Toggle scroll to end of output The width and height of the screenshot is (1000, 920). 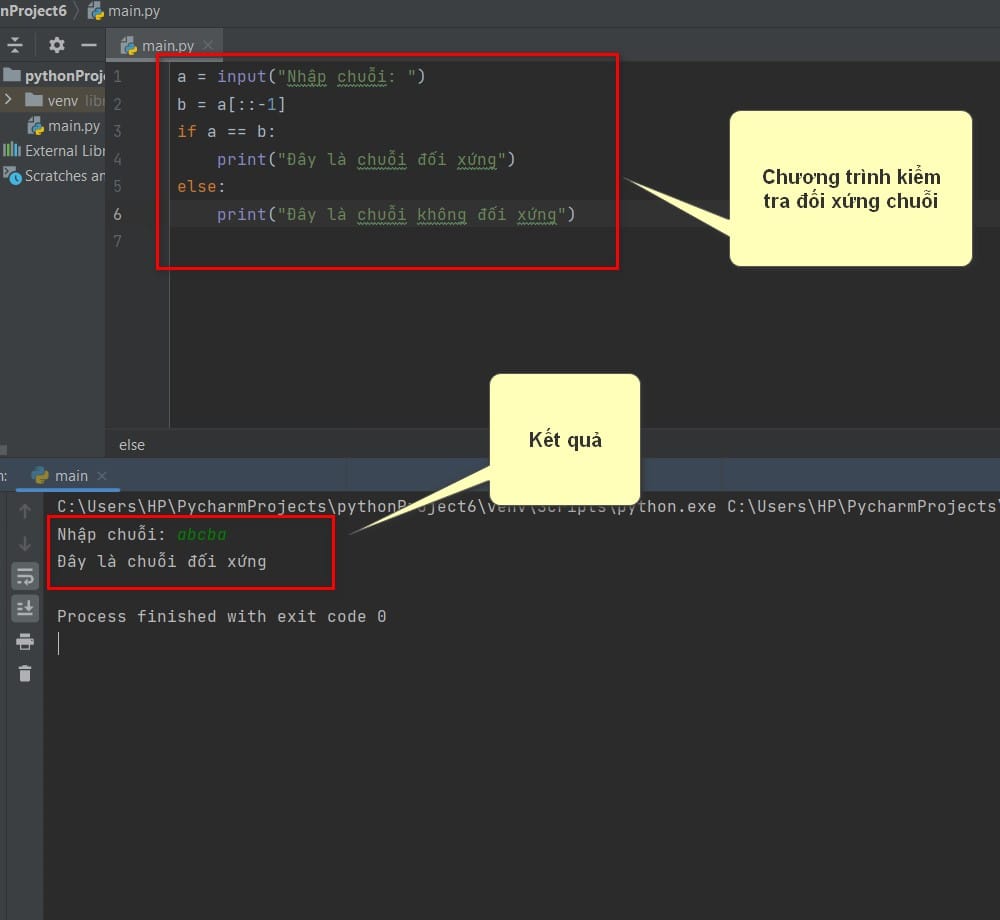click(x=25, y=608)
